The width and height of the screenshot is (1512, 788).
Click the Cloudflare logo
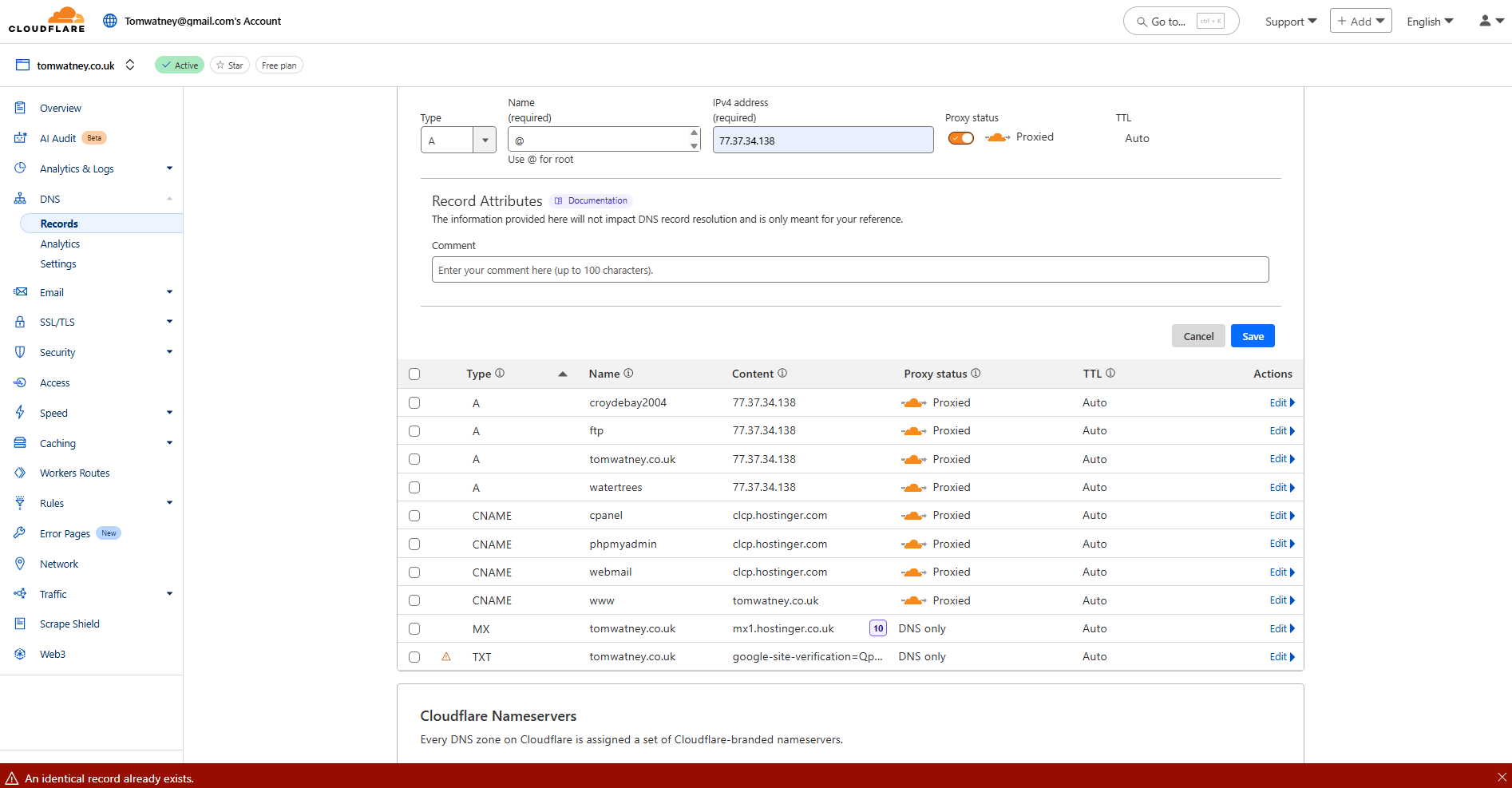click(x=46, y=20)
